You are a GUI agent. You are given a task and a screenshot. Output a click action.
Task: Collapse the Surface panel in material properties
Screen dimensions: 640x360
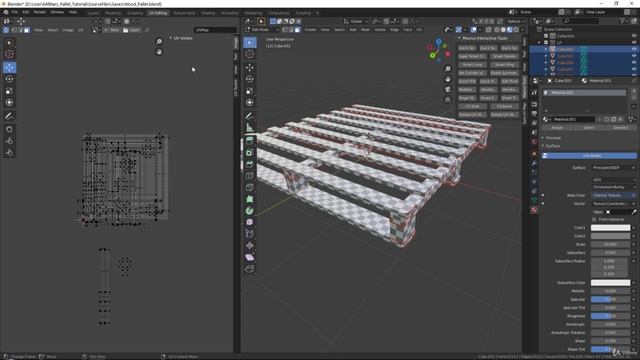(553, 146)
